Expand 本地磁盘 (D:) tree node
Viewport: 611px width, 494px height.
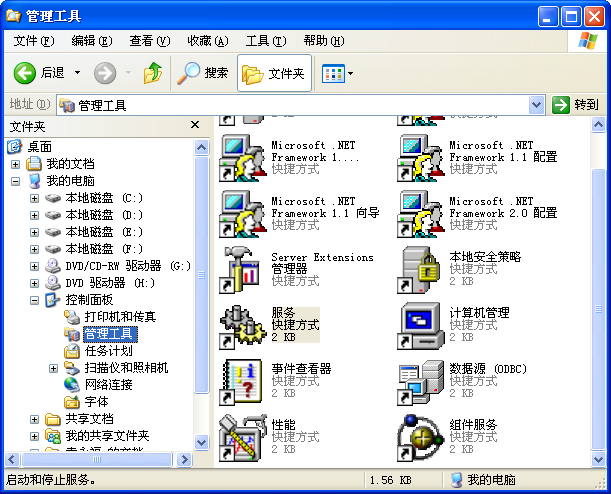point(35,215)
